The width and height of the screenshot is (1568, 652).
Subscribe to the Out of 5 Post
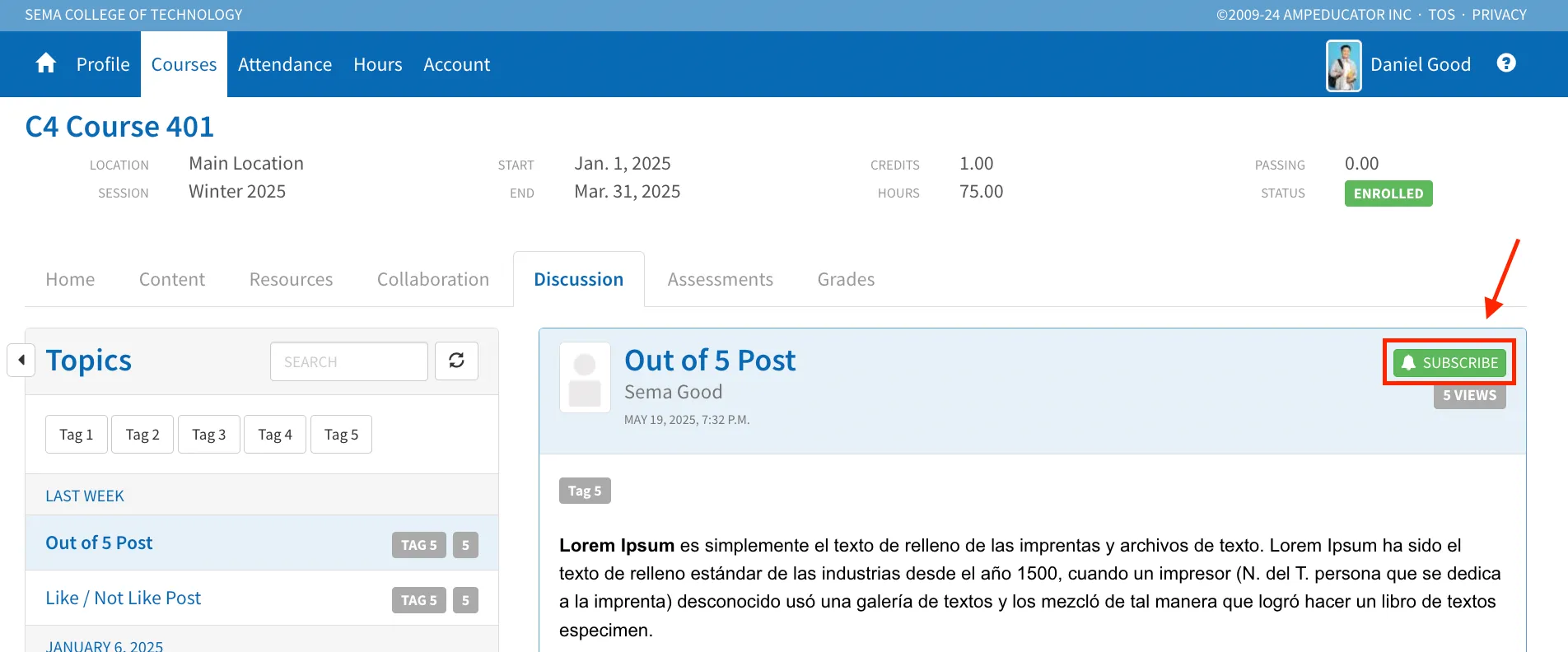click(x=1449, y=362)
